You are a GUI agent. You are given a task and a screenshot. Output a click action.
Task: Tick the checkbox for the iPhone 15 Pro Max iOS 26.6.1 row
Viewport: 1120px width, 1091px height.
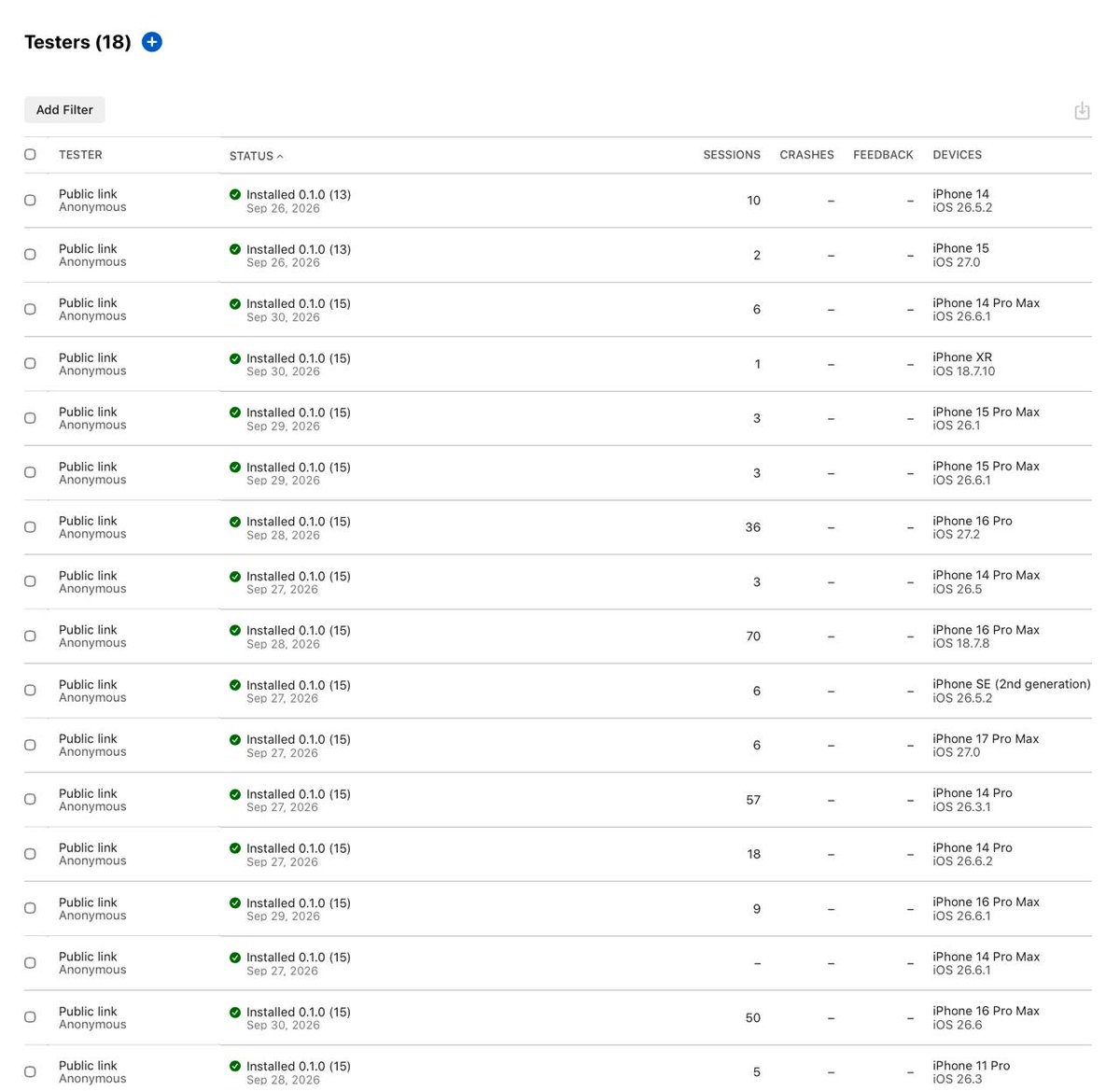pyautogui.click(x=30, y=472)
